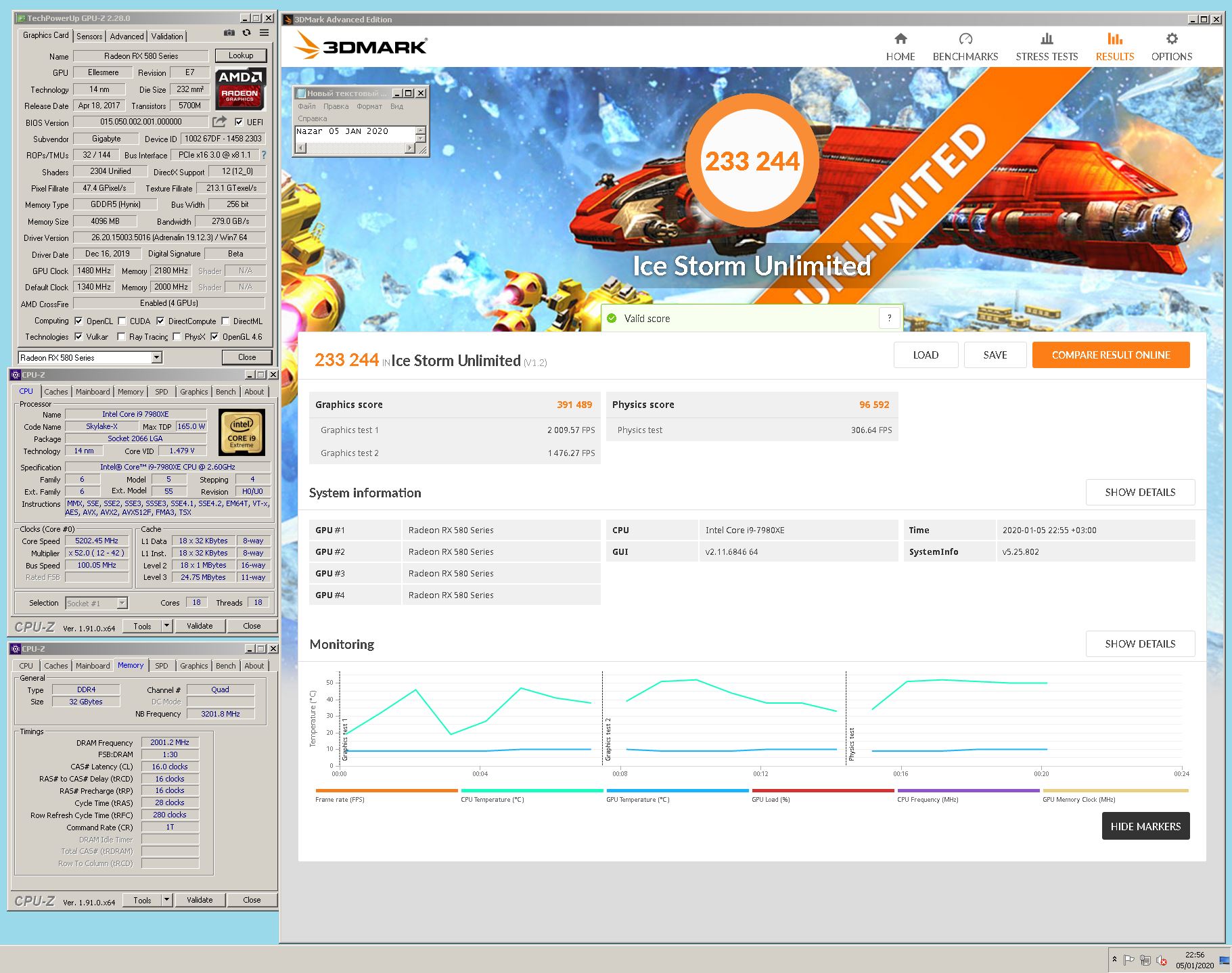
Task: Open the Socket #1 selection dropdown
Action: point(122,603)
